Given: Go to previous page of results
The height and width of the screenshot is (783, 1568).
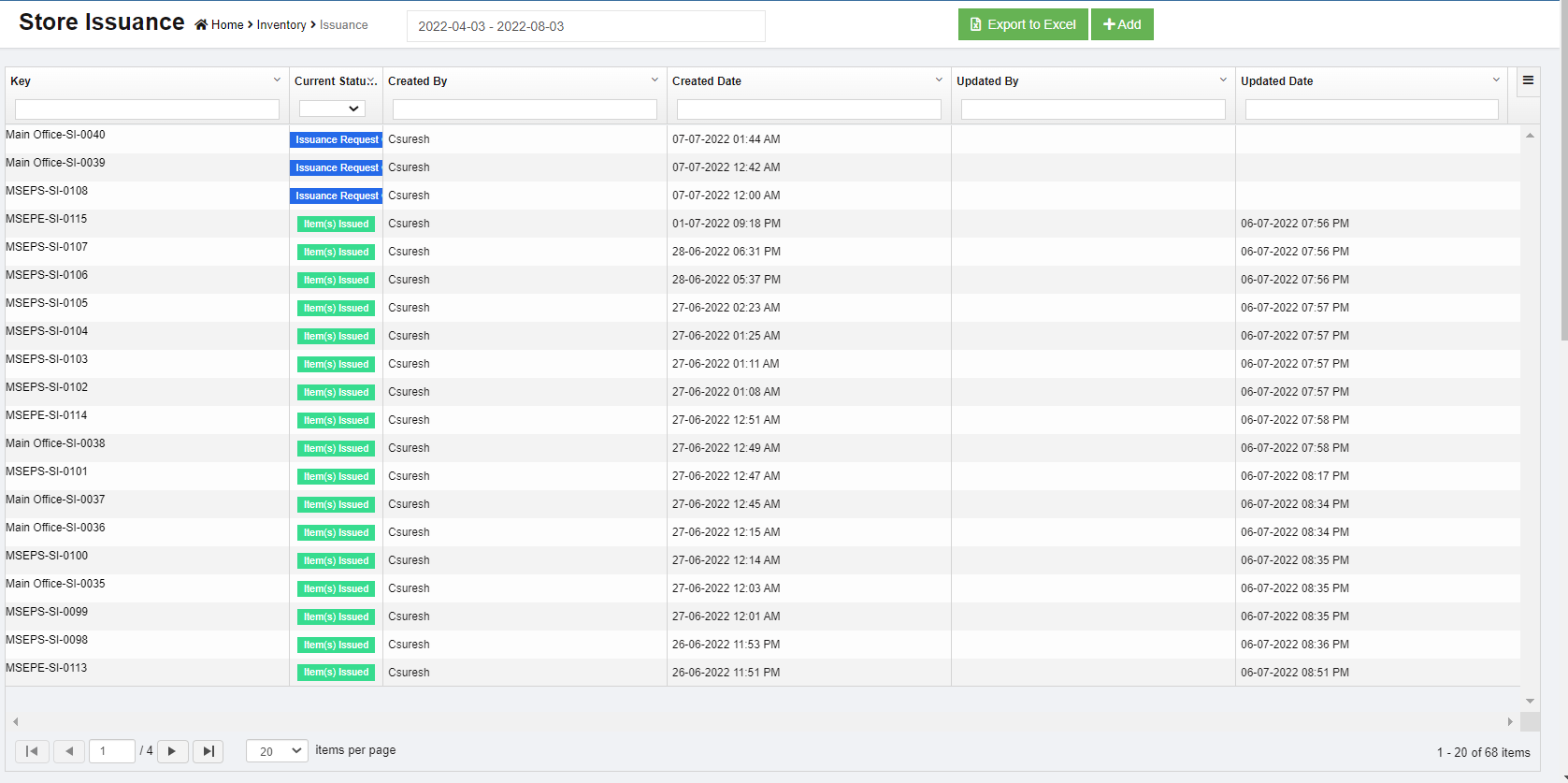Looking at the screenshot, I should pyautogui.click(x=69, y=751).
